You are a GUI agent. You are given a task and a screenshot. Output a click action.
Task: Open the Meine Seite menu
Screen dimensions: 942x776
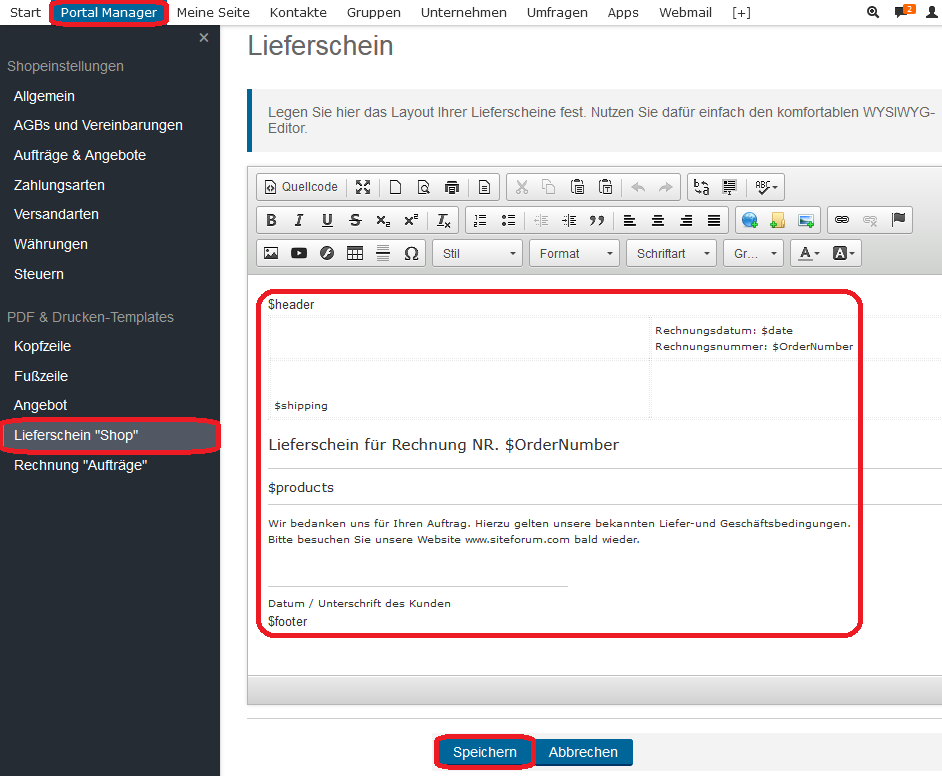tap(213, 13)
